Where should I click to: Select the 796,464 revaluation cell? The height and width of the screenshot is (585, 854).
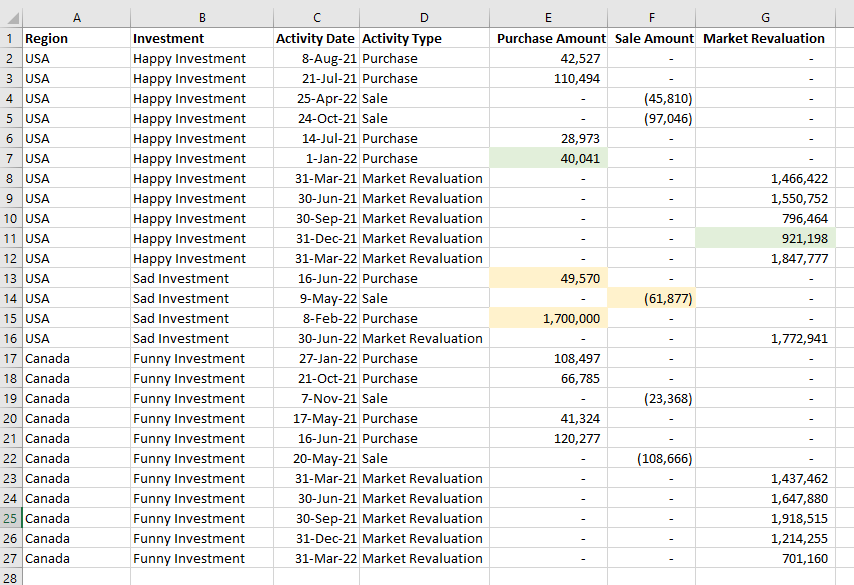pos(765,218)
